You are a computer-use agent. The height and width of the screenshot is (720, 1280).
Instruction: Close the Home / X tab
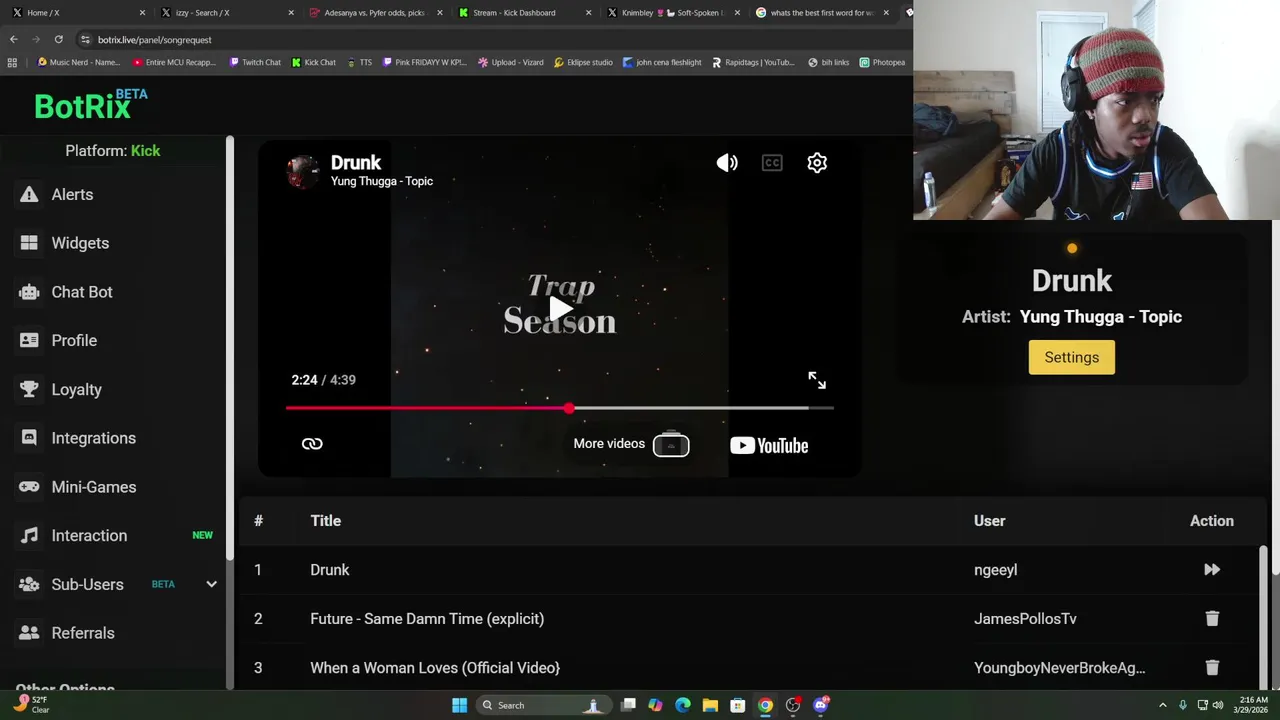point(142,13)
